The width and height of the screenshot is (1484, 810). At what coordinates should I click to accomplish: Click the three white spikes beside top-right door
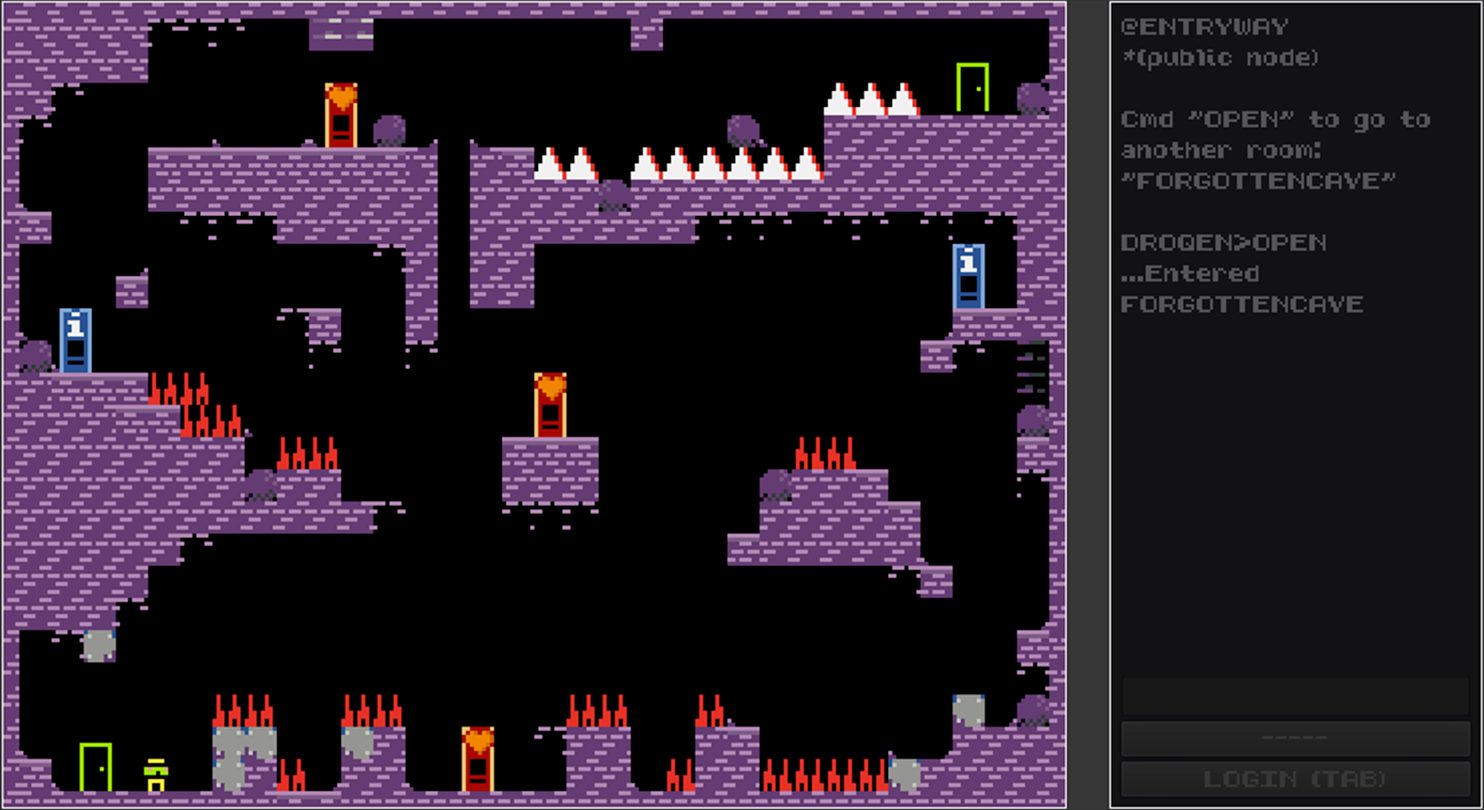(871, 100)
